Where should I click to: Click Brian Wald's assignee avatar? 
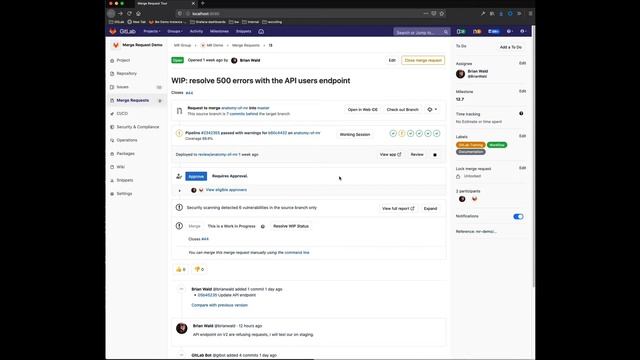[x=460, y=74]
